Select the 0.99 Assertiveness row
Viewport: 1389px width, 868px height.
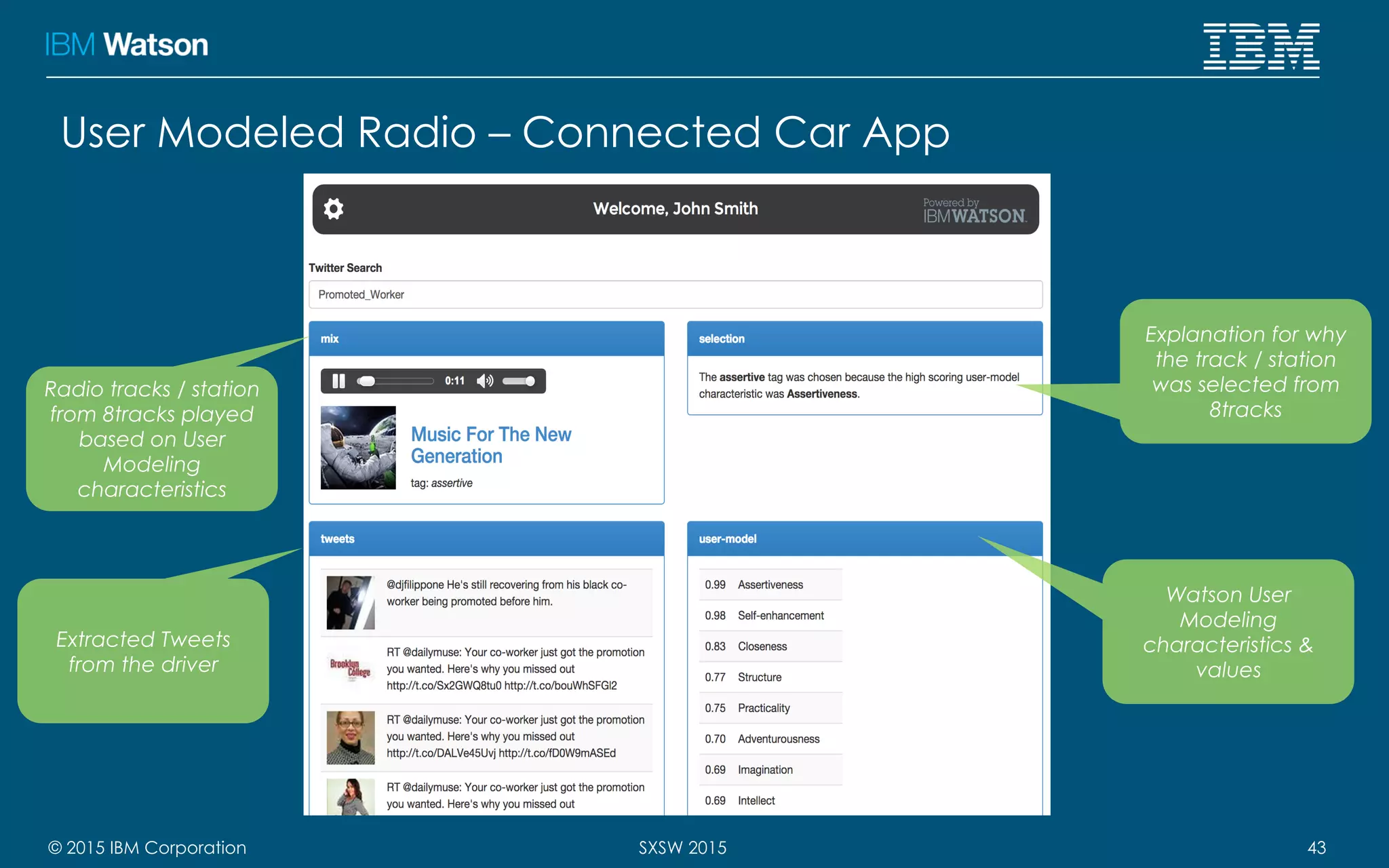click(x=770, y=585)
